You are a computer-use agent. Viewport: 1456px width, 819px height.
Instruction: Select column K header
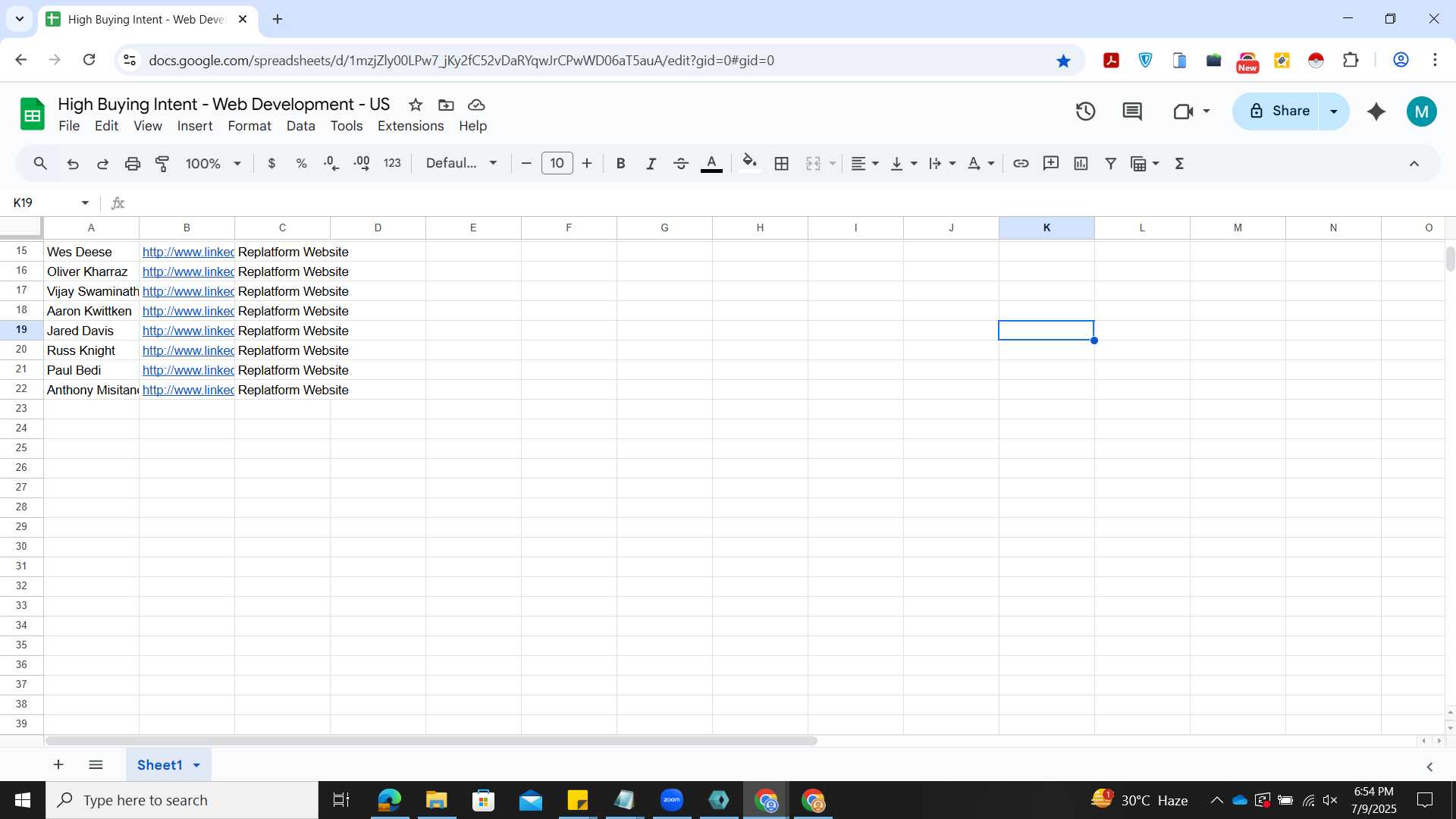point(1046,227)
